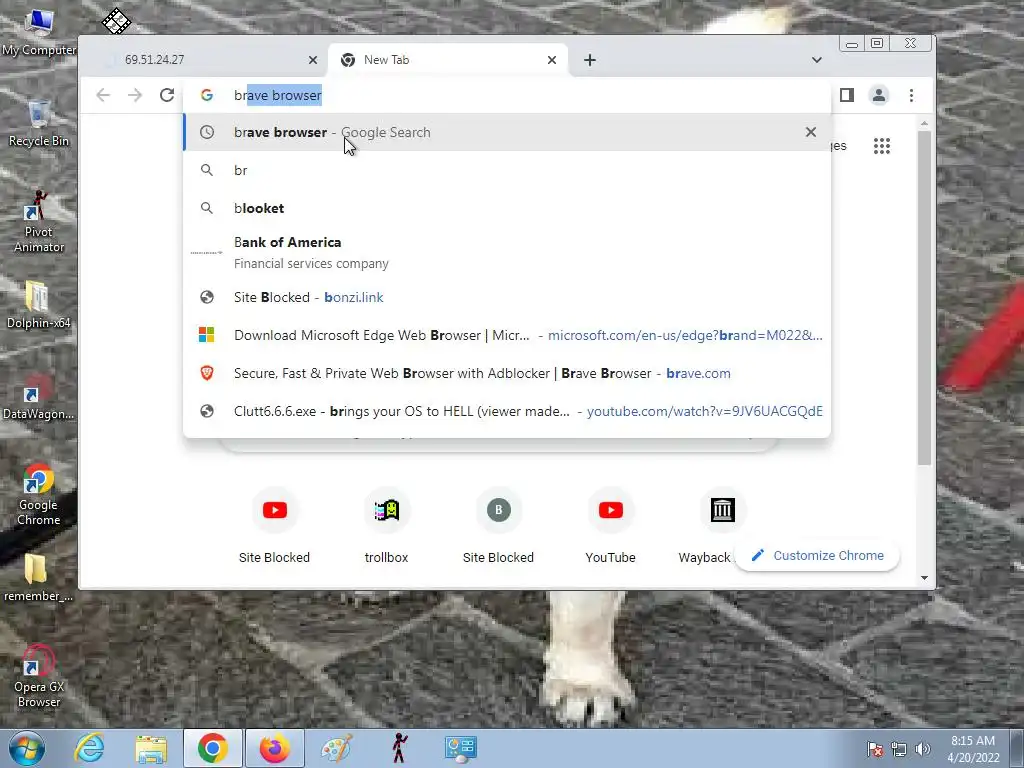
Task: Open the YouTube shortcut tile
Action: tap(611, 526)
